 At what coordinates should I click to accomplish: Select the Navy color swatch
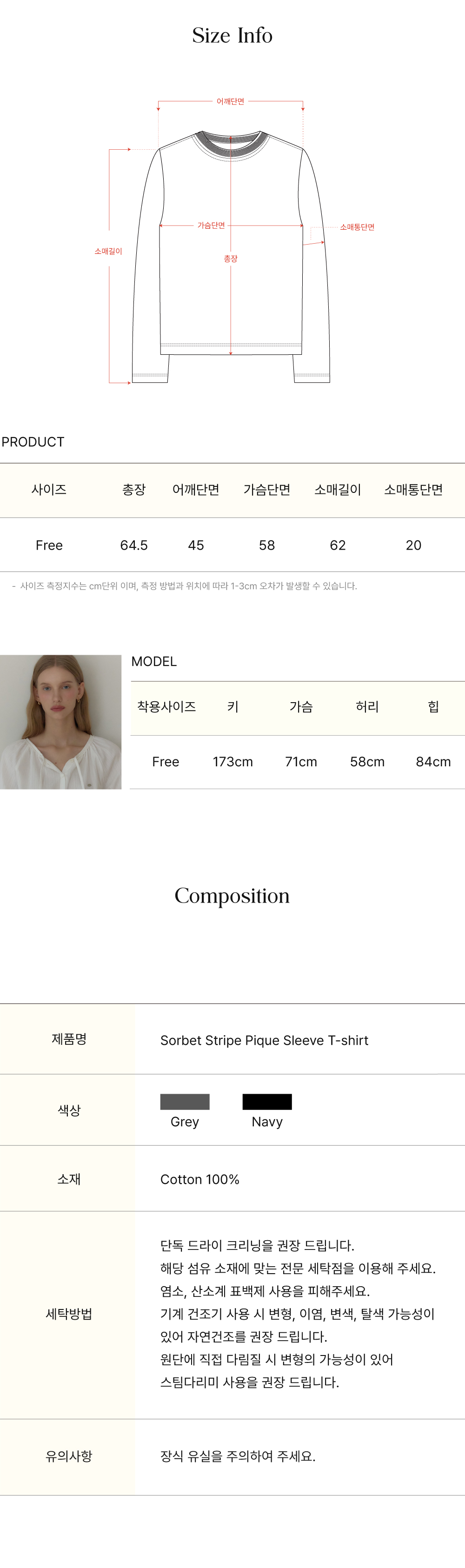coord(266,1101)
